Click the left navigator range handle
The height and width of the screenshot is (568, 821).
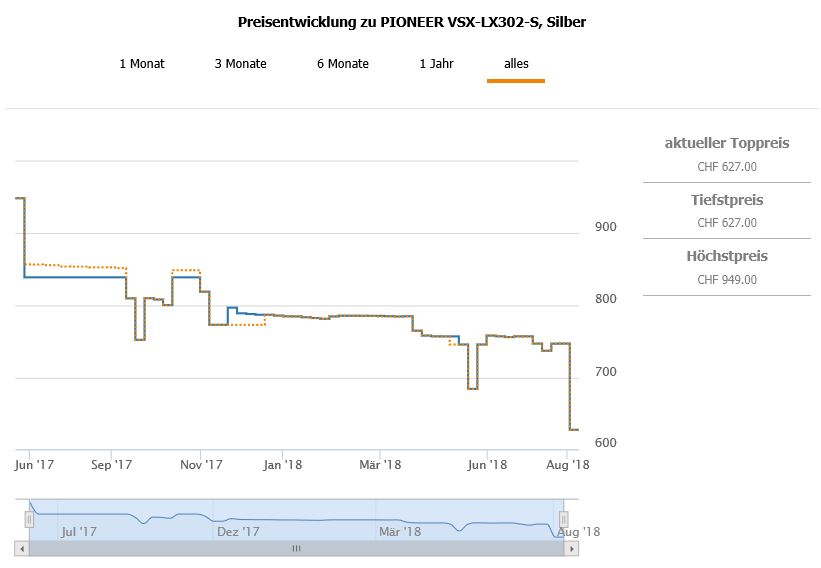(x=29, y=518)
